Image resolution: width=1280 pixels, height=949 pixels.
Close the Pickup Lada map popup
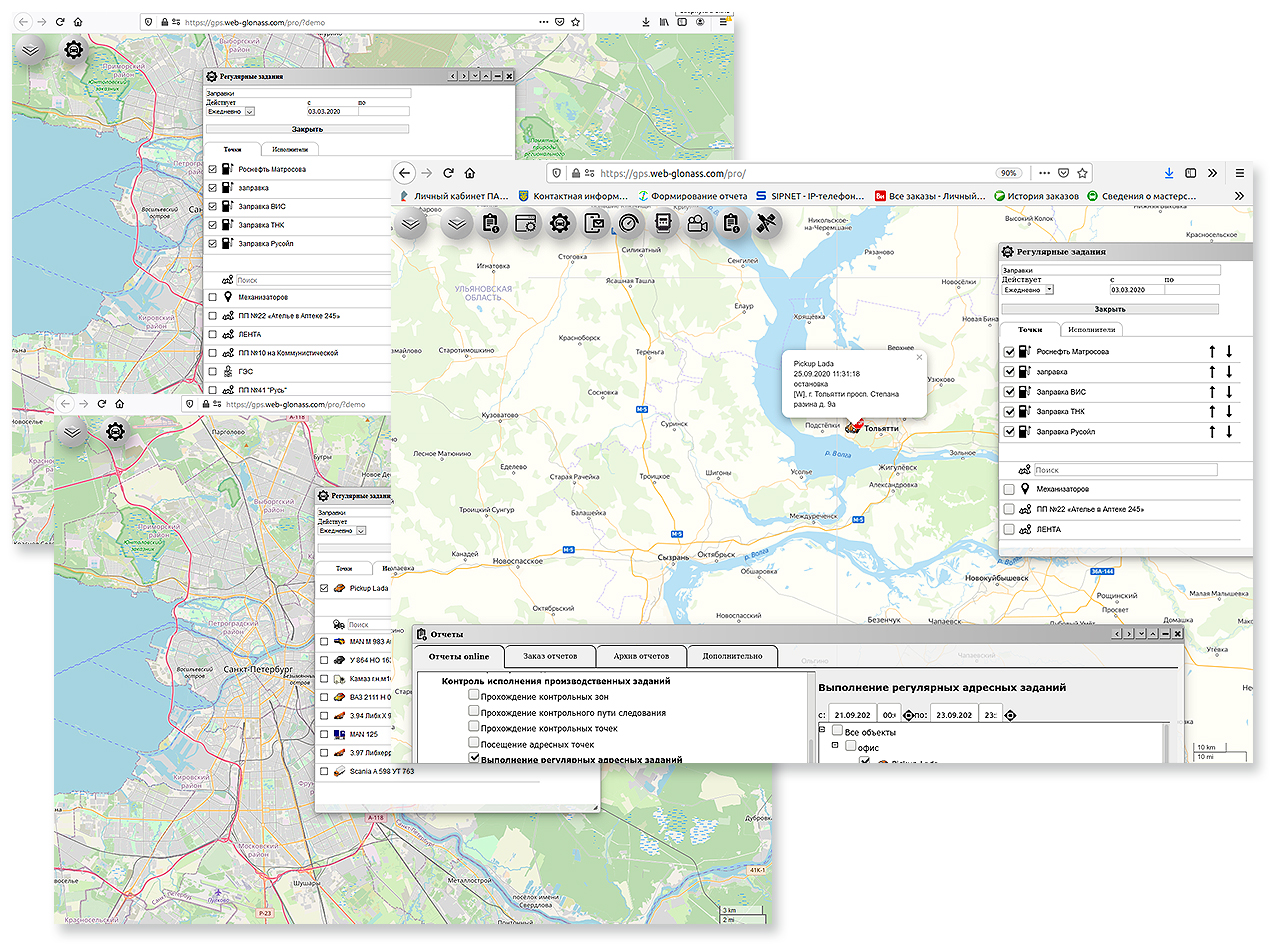tap(919, 357)
